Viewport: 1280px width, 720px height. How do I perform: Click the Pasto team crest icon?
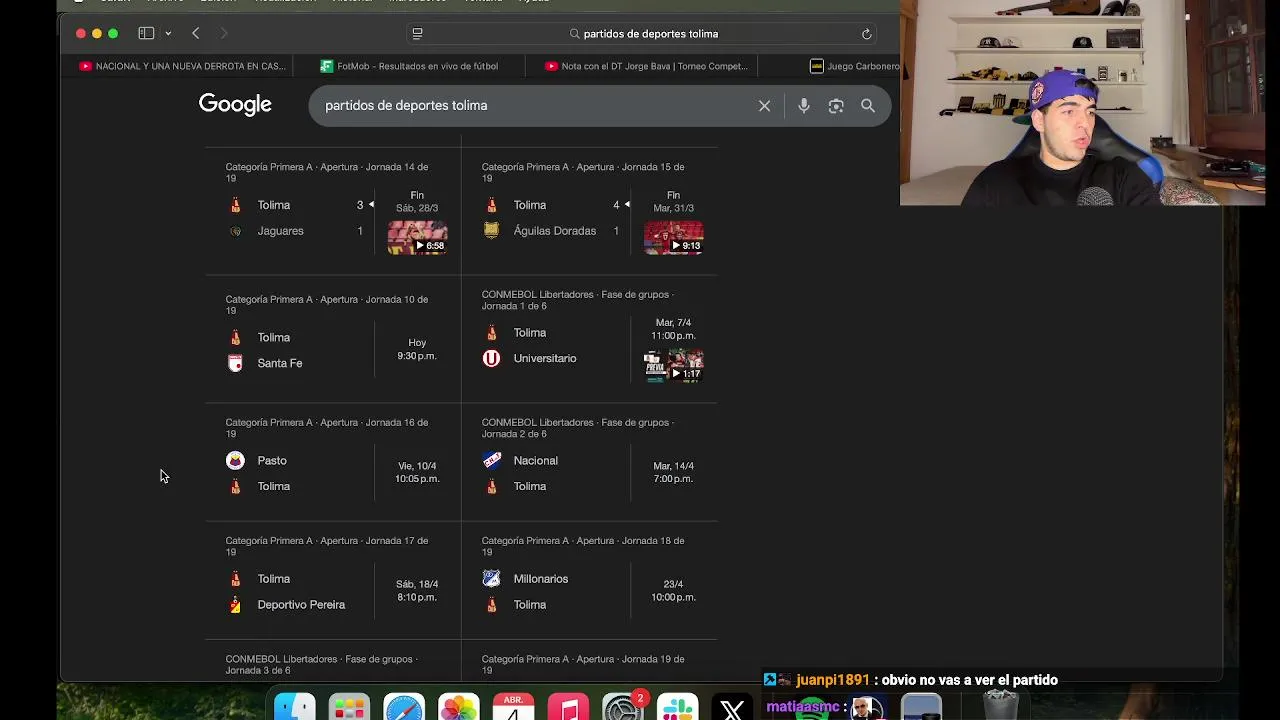click(235, 461)
